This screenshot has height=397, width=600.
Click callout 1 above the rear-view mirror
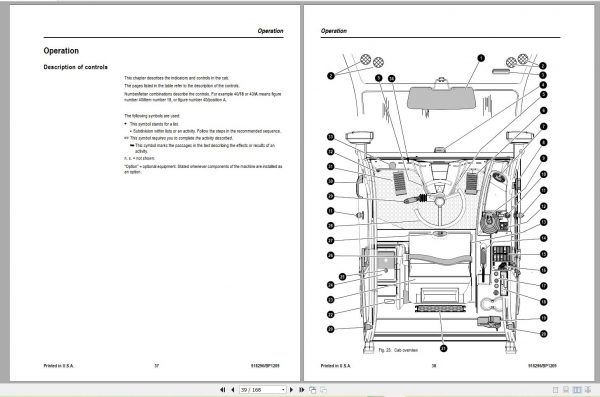[481, 58]
